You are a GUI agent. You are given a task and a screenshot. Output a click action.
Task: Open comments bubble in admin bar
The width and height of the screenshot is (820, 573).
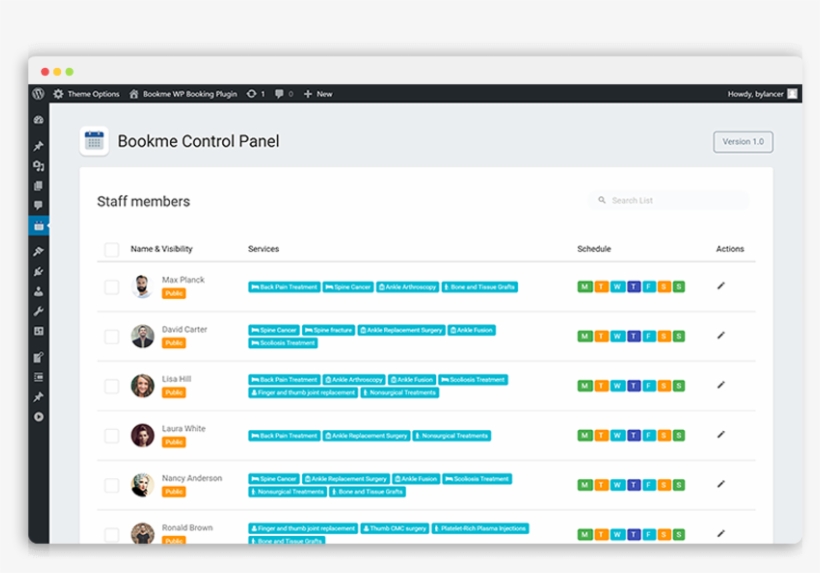(284, 94)
